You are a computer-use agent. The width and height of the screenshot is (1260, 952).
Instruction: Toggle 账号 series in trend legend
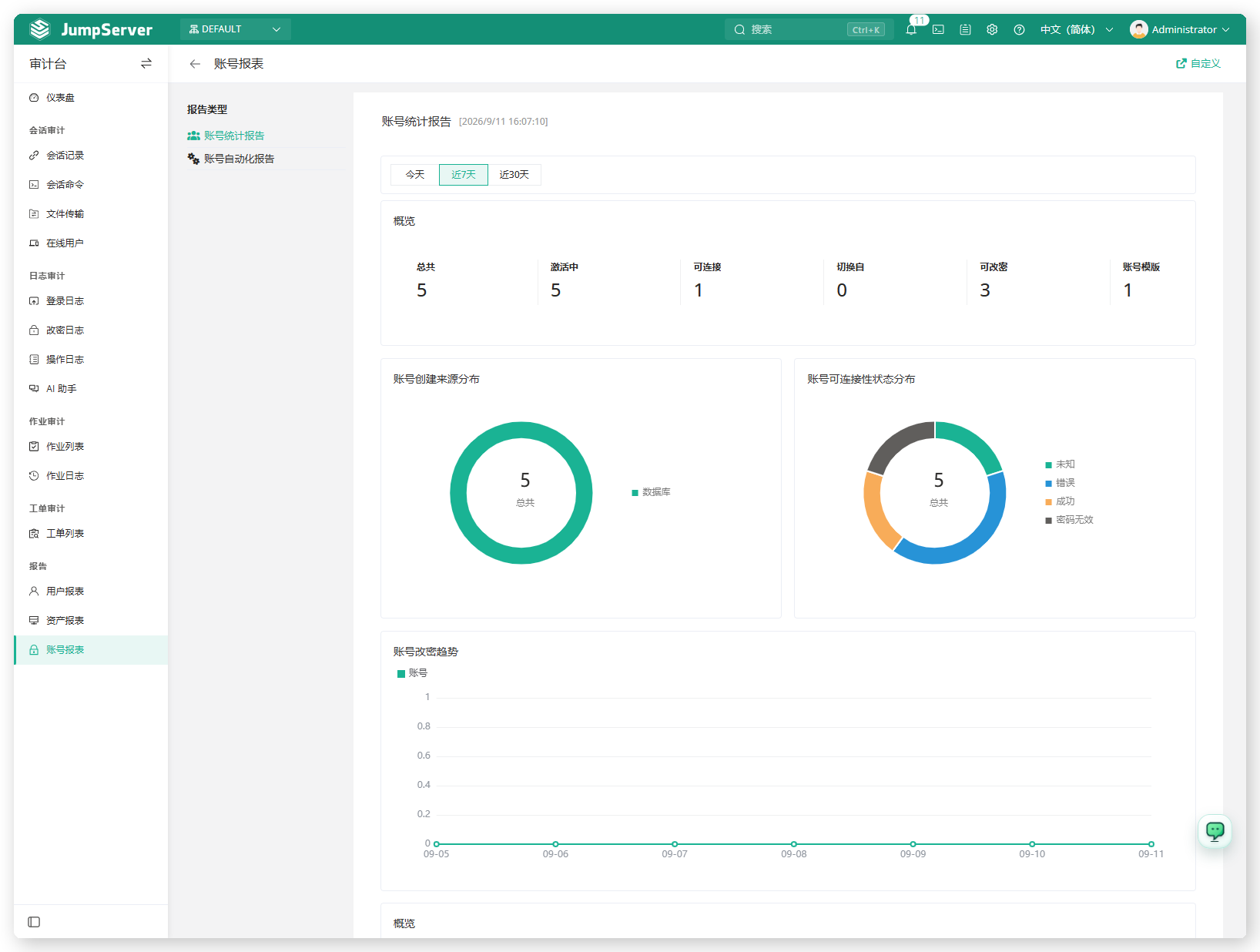[412, 673]
